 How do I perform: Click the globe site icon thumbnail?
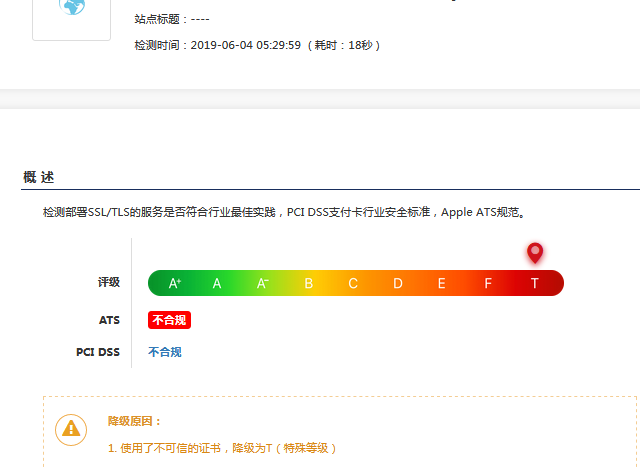pos(71,10)
